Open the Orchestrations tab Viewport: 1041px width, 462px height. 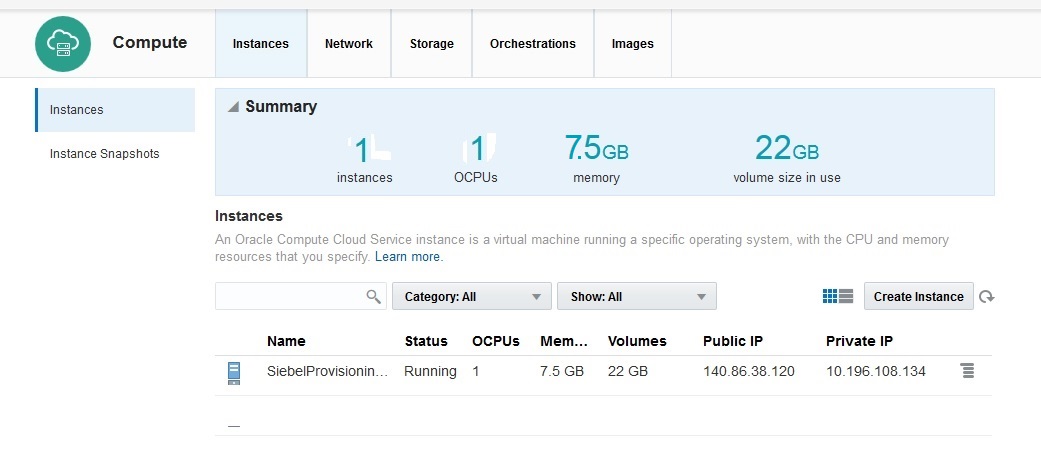pos(532,44)
